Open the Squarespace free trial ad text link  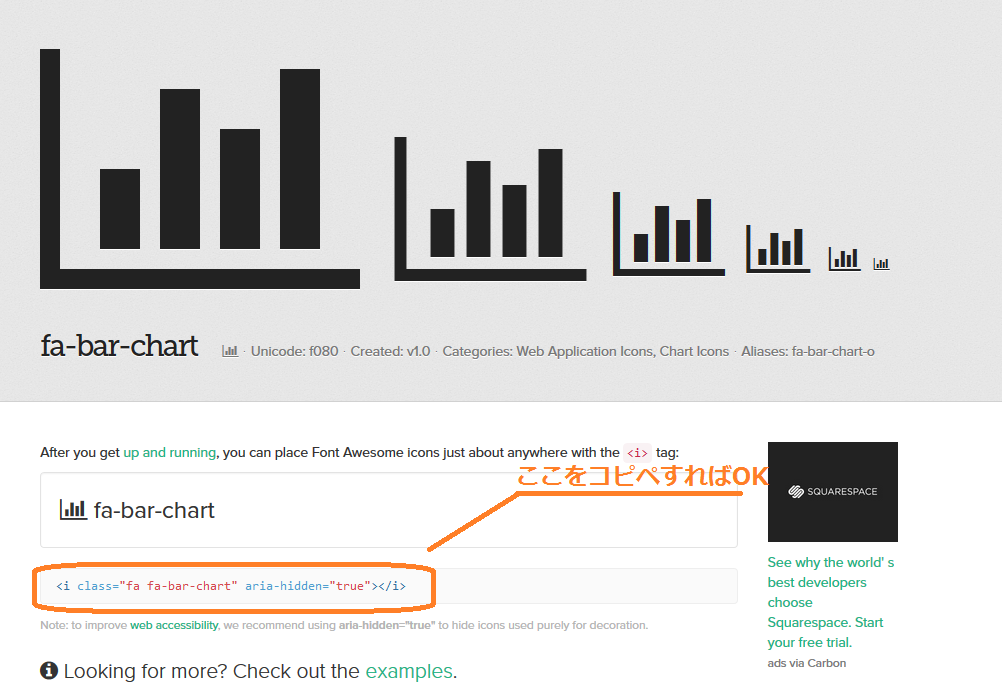pyautogui.click(x=831, y=602)
